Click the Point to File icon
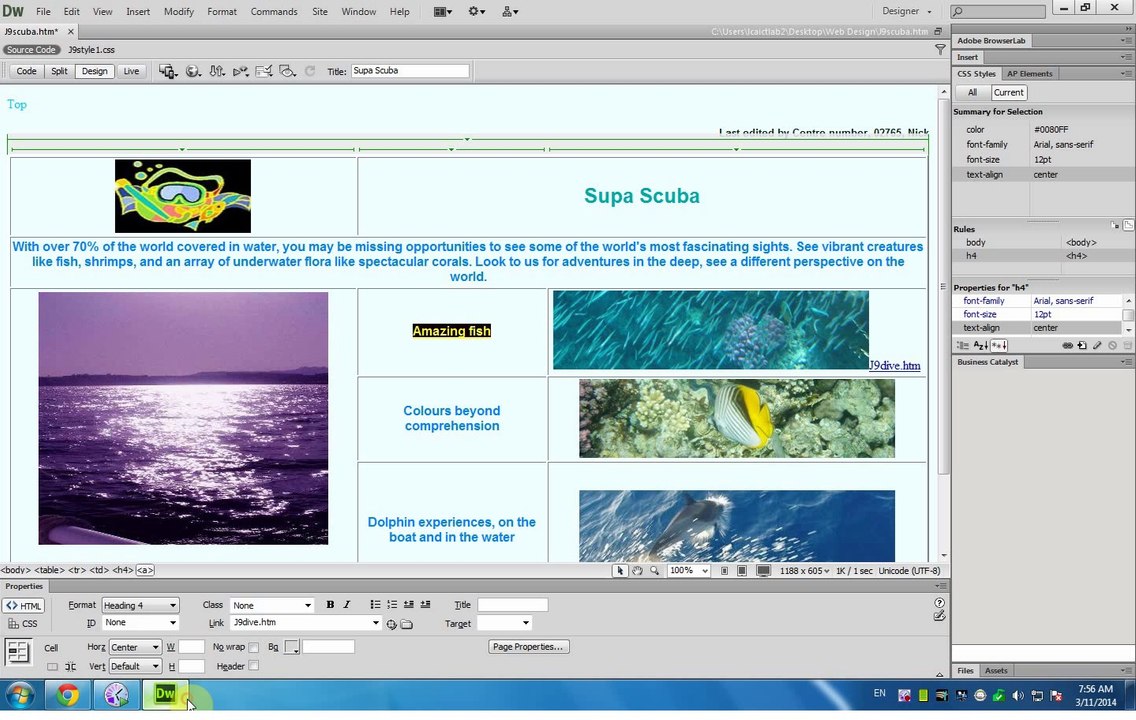The height and width of the screenshot is (720, 1136). pos(392,624)
